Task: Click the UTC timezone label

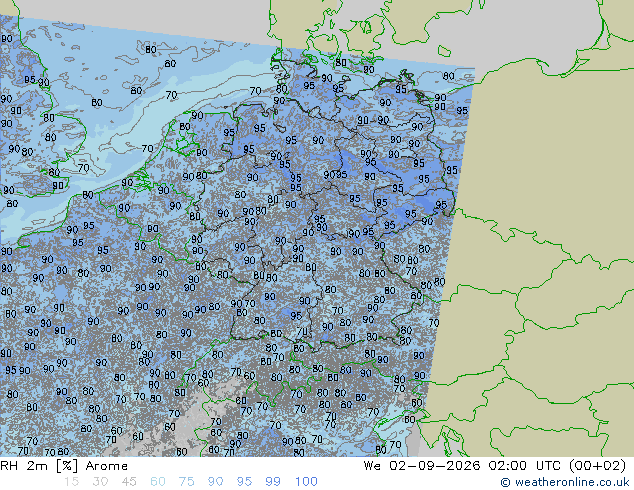Action: [x=548, y=466]
